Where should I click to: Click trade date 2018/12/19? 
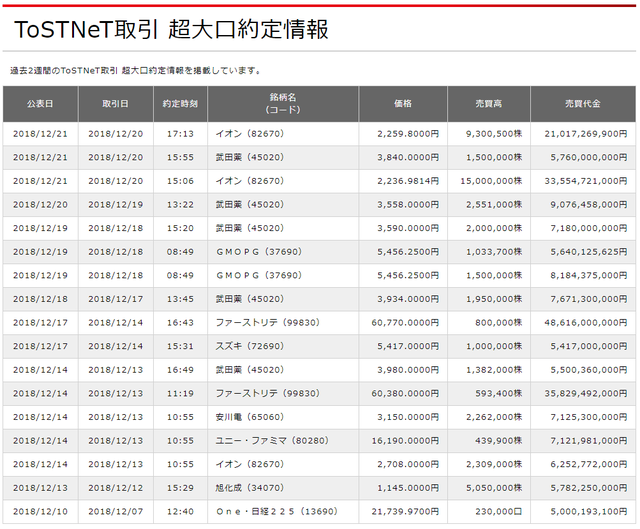[116, 205]
